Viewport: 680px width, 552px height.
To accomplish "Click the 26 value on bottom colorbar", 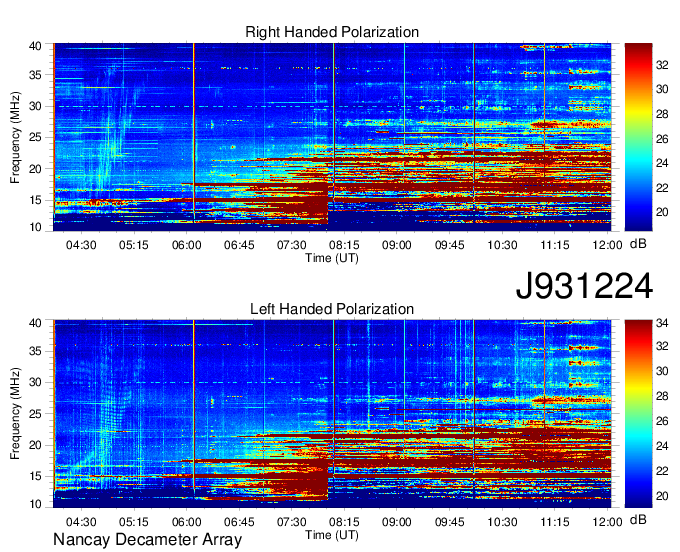I will coord(662,421).
